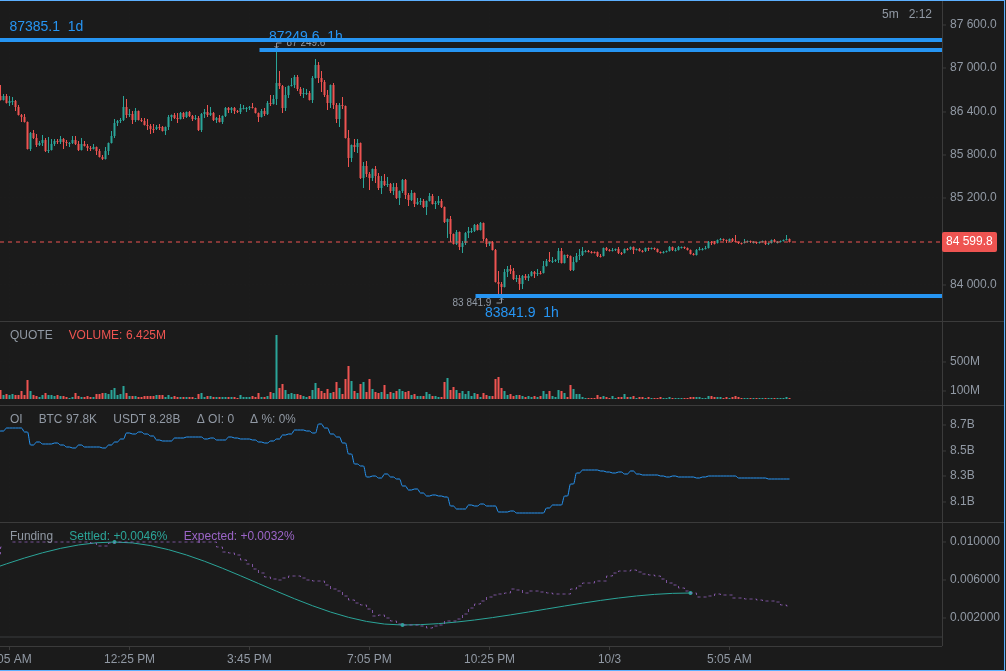
Task: Click the Funding indicator label
Action: tap(31, 536)
